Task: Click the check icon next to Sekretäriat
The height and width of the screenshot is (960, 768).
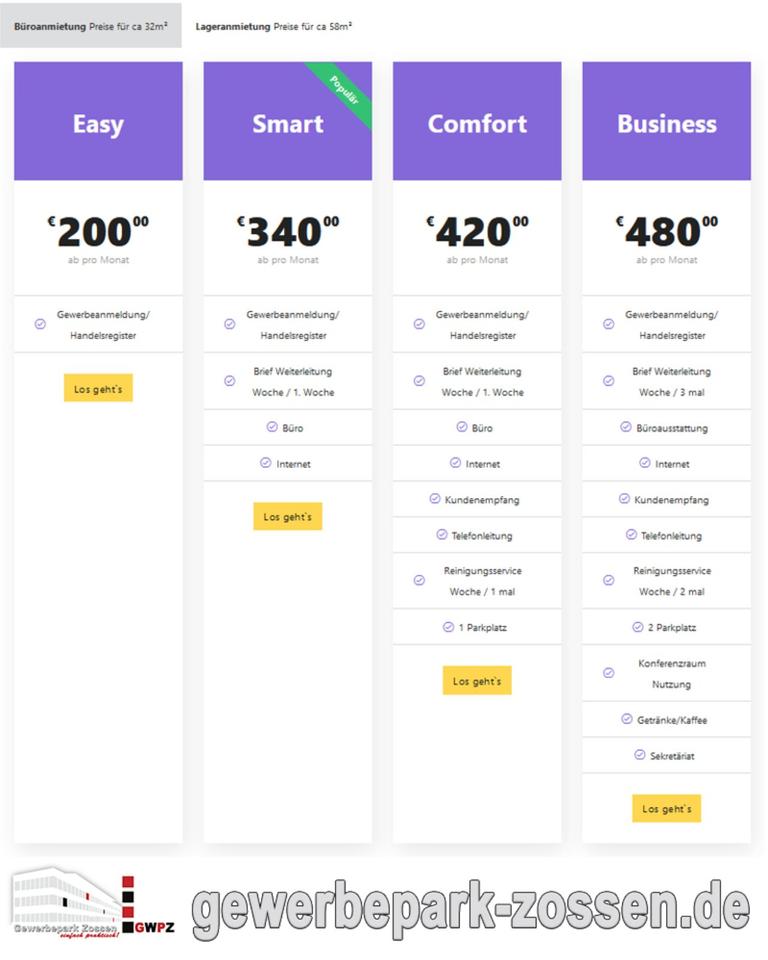Action: coord(640,755)
